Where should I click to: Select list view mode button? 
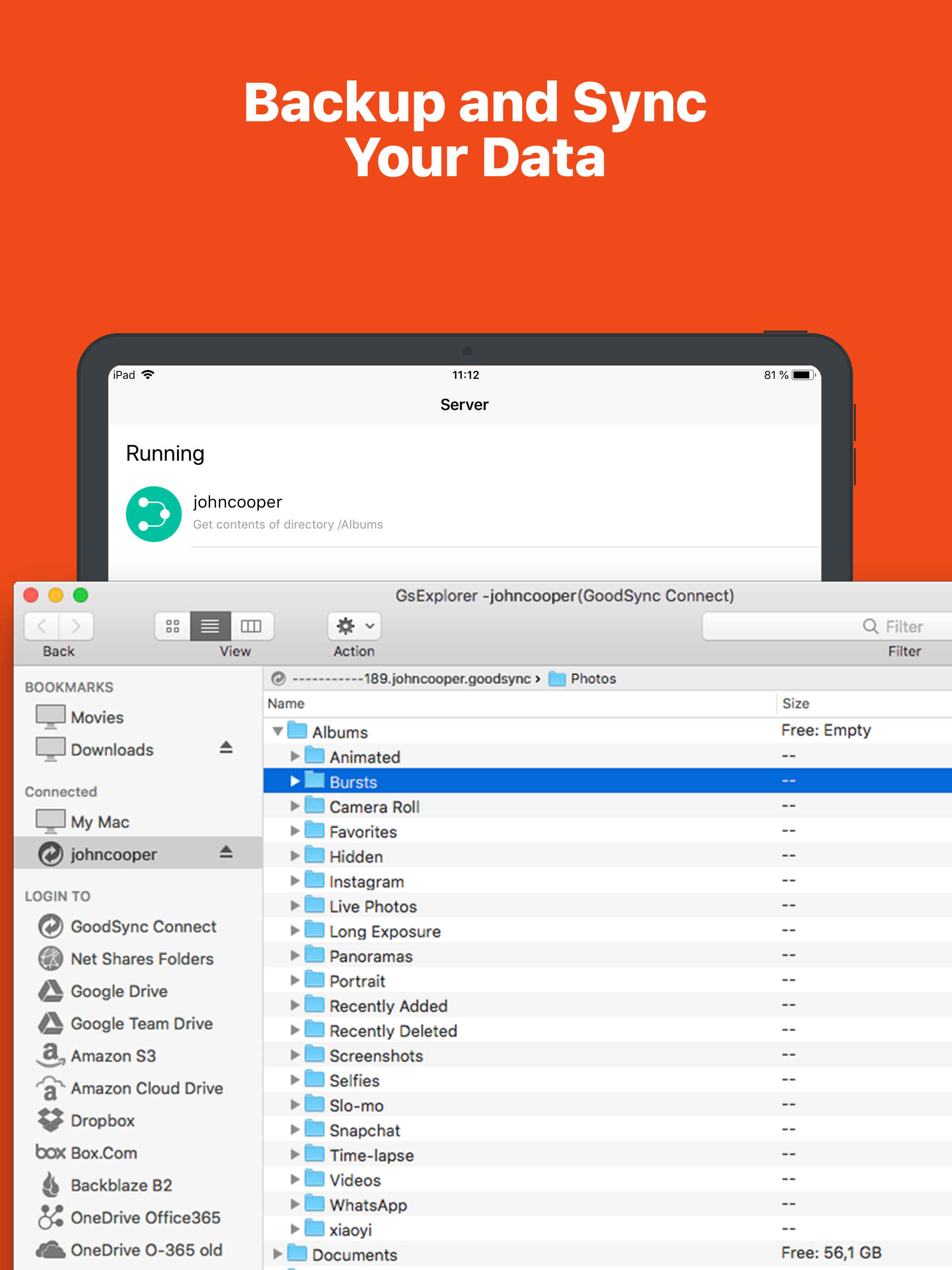(x=210, y=626)
